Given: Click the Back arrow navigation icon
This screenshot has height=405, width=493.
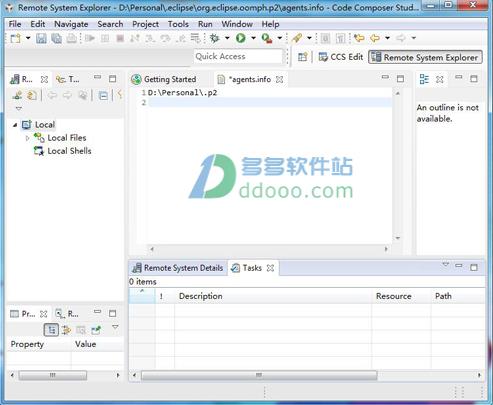Looking at the screenshot, I should click(x=375, y=38).
